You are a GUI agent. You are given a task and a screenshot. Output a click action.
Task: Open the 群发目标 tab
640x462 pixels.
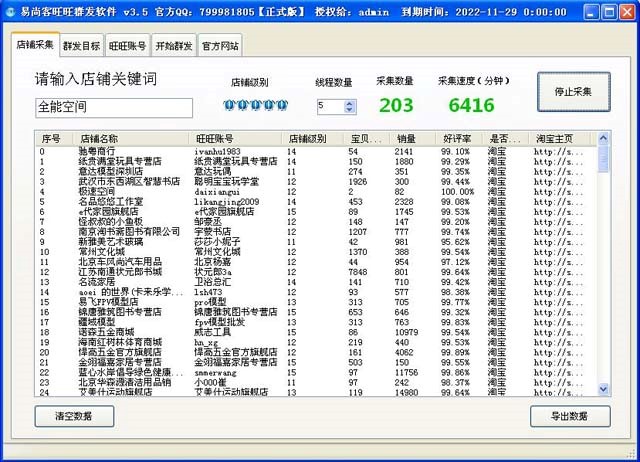(82, 46)
